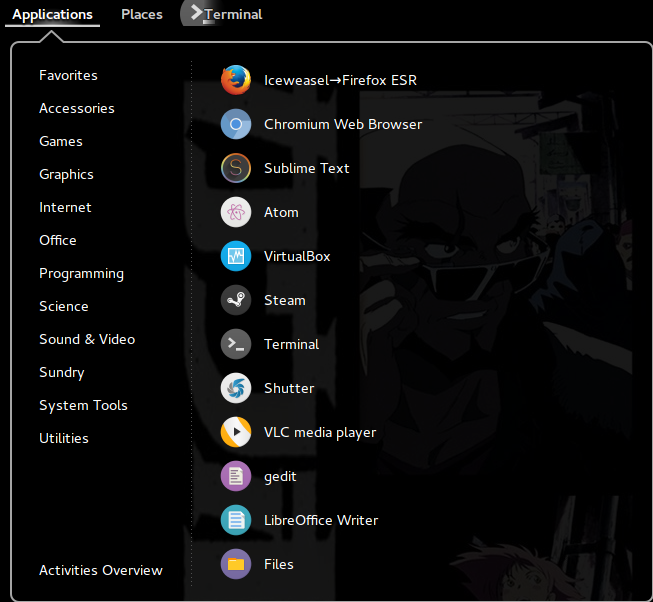The height and width of the screenshot is (602, 653).
Task: Click the Applications menu in top bar
Action: coord(52,15)
